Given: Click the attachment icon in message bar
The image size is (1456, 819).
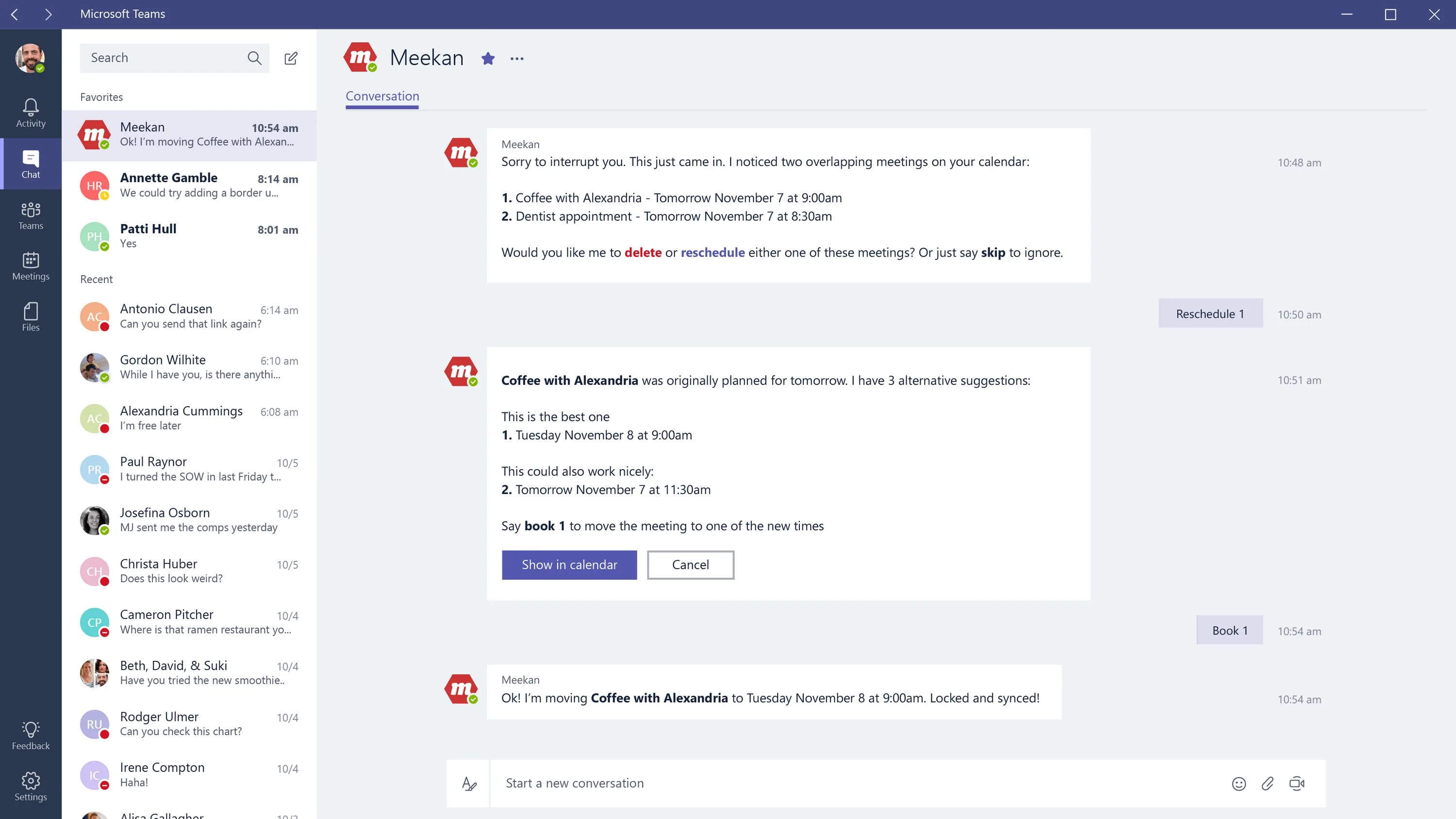Looking at the screenshot, I should click(x=1268, y=783).
